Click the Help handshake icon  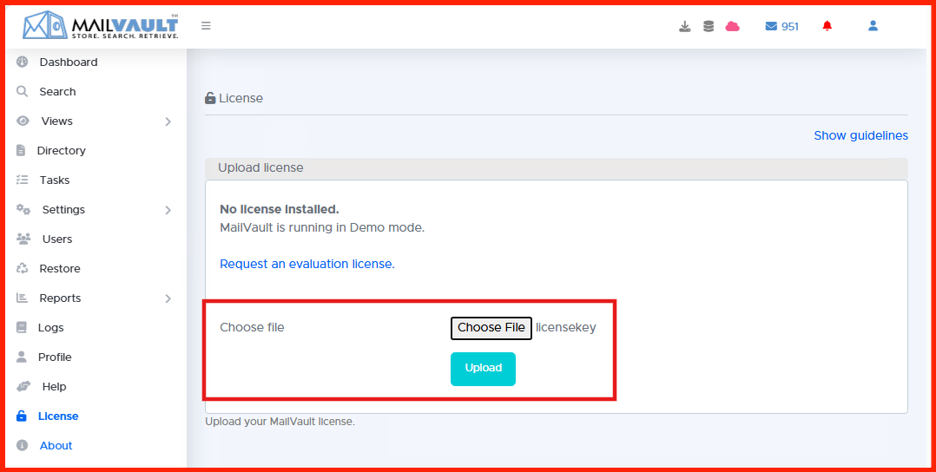(23, 386)
